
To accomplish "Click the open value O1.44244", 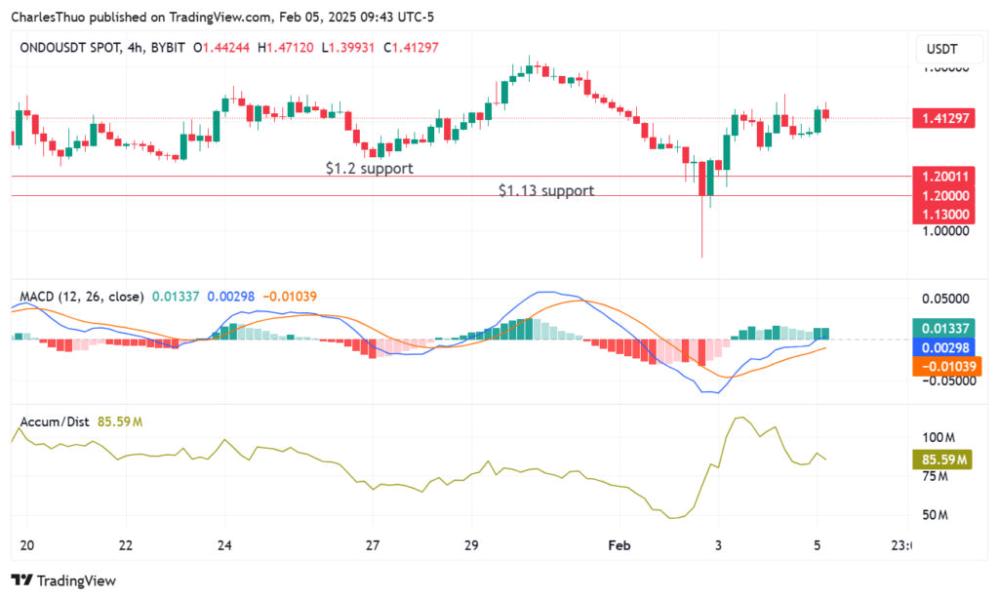I will (221, 47).
